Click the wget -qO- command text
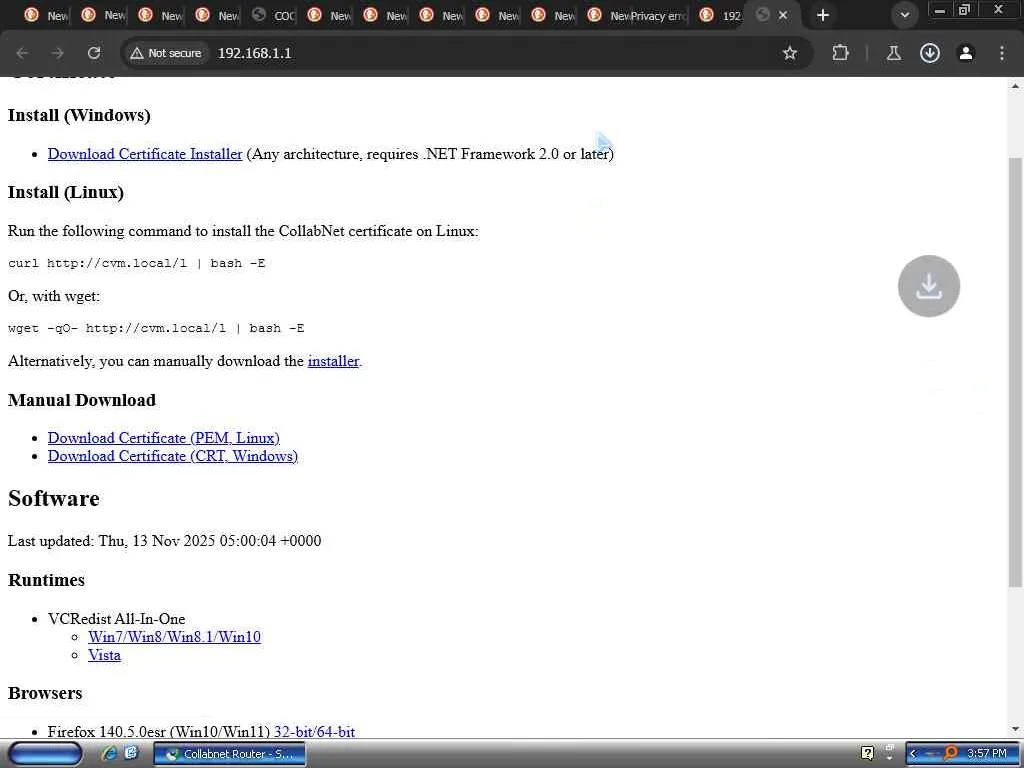The height and width of the screenshot is (768, 1024). [x=156, y=328]
